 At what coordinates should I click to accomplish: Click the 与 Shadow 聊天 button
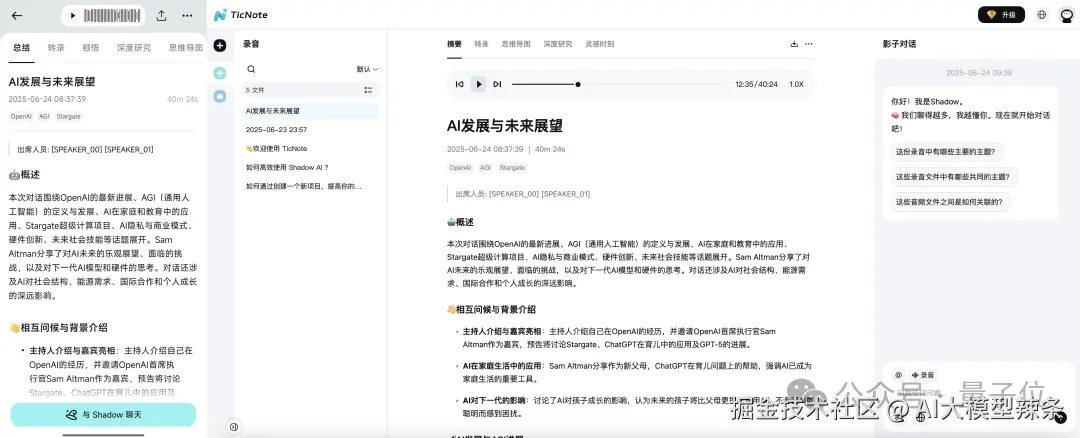pyautogui.click(x=103, y=415)
